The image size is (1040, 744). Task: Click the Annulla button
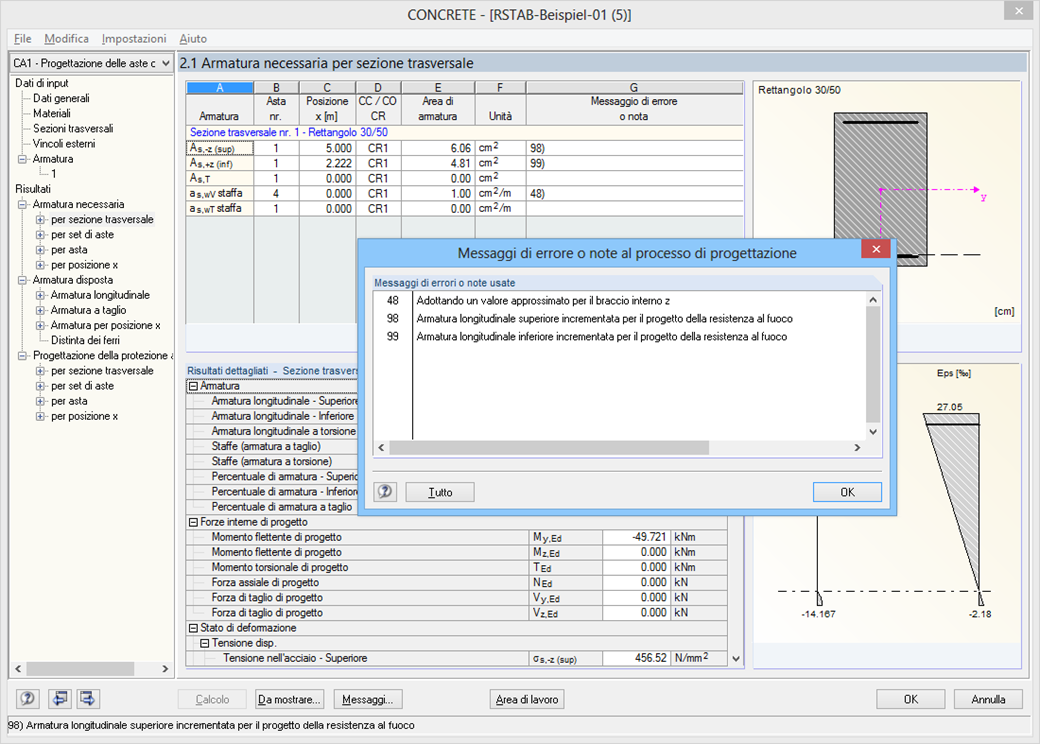[988, 700]
